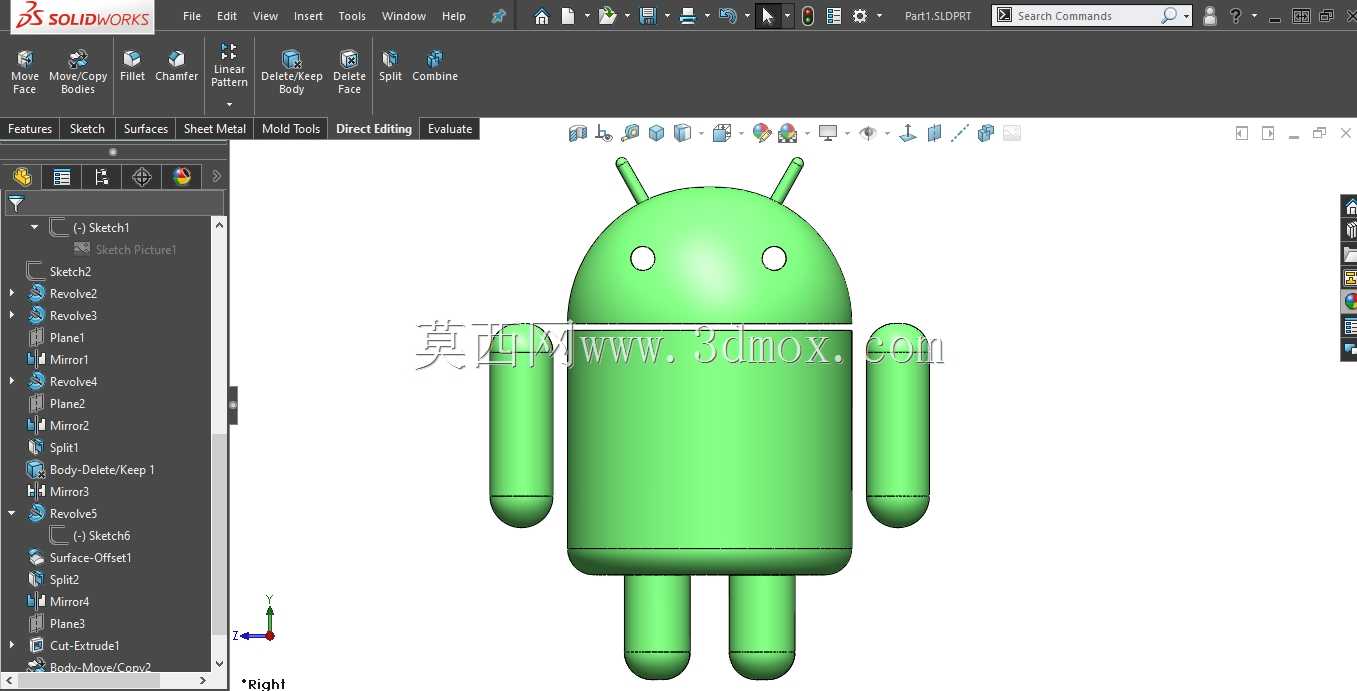Select the Delete Face tool
The width and height of the screenshot is (1357, 691).
click(349, 72)
